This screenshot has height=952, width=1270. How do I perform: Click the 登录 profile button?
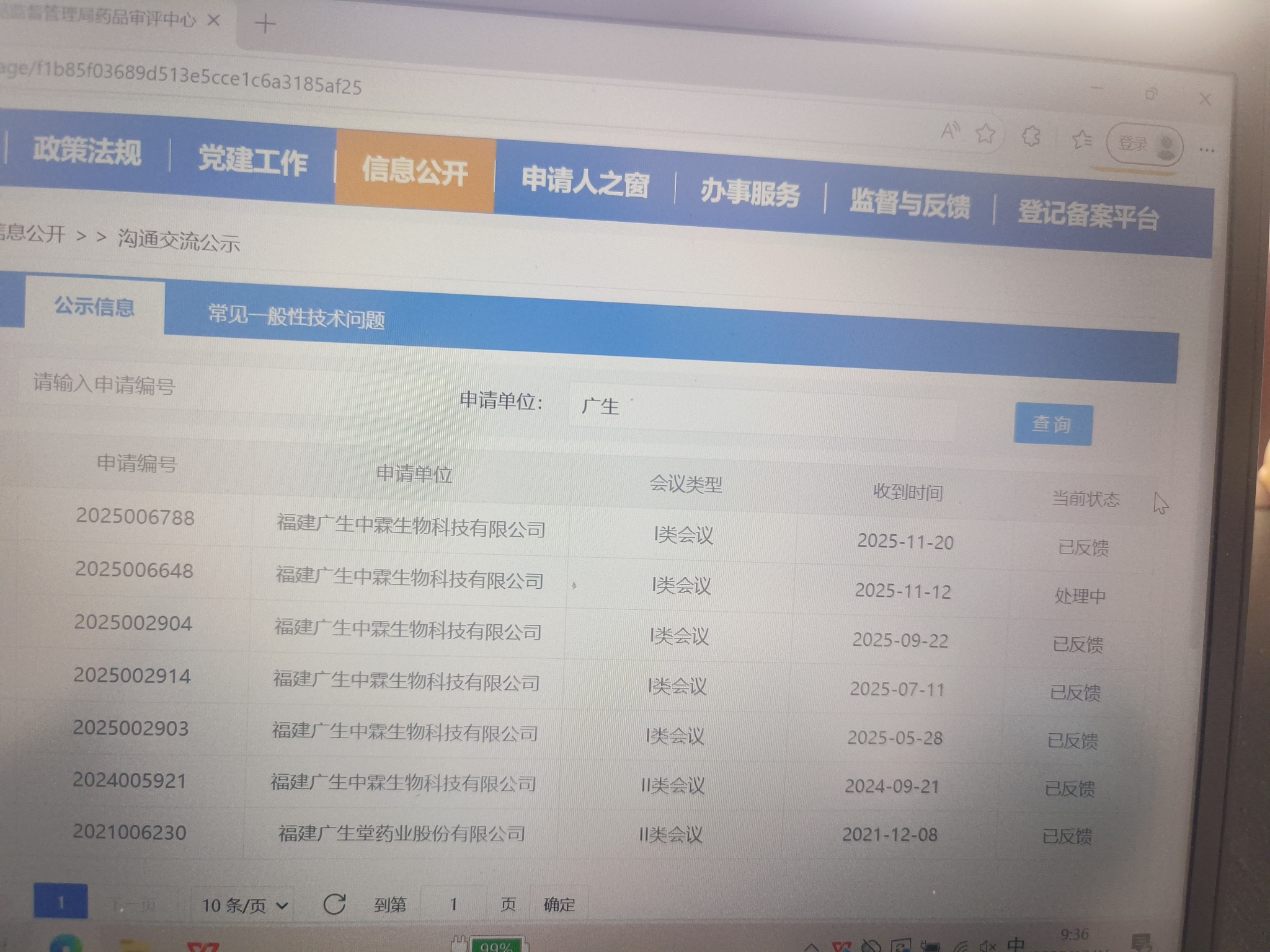coord(1144,145)
